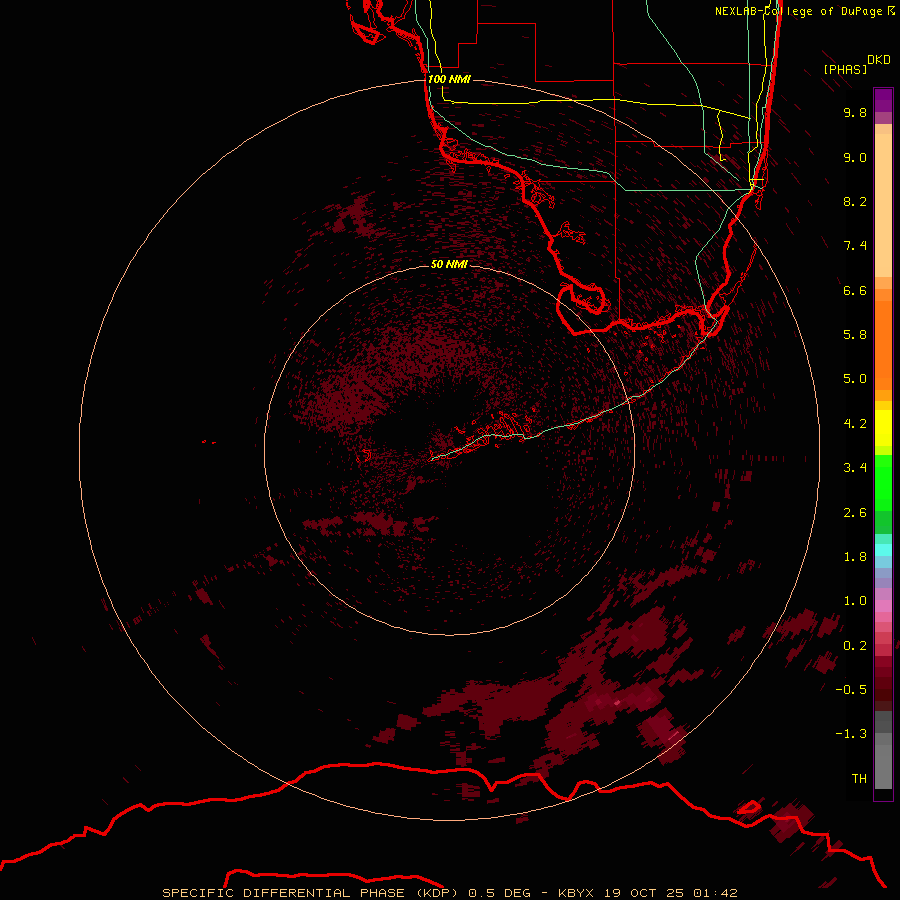Screen dimensions: 900x900
Task: Click the 8.2 scale value
Action: coord(855,201)
